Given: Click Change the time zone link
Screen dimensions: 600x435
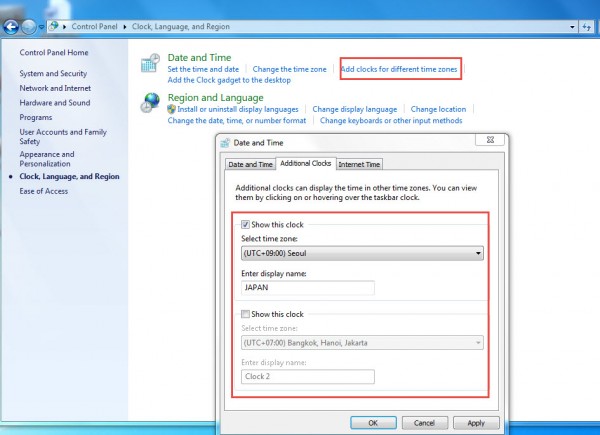Looking at the screenshot, I should (289, 69).
